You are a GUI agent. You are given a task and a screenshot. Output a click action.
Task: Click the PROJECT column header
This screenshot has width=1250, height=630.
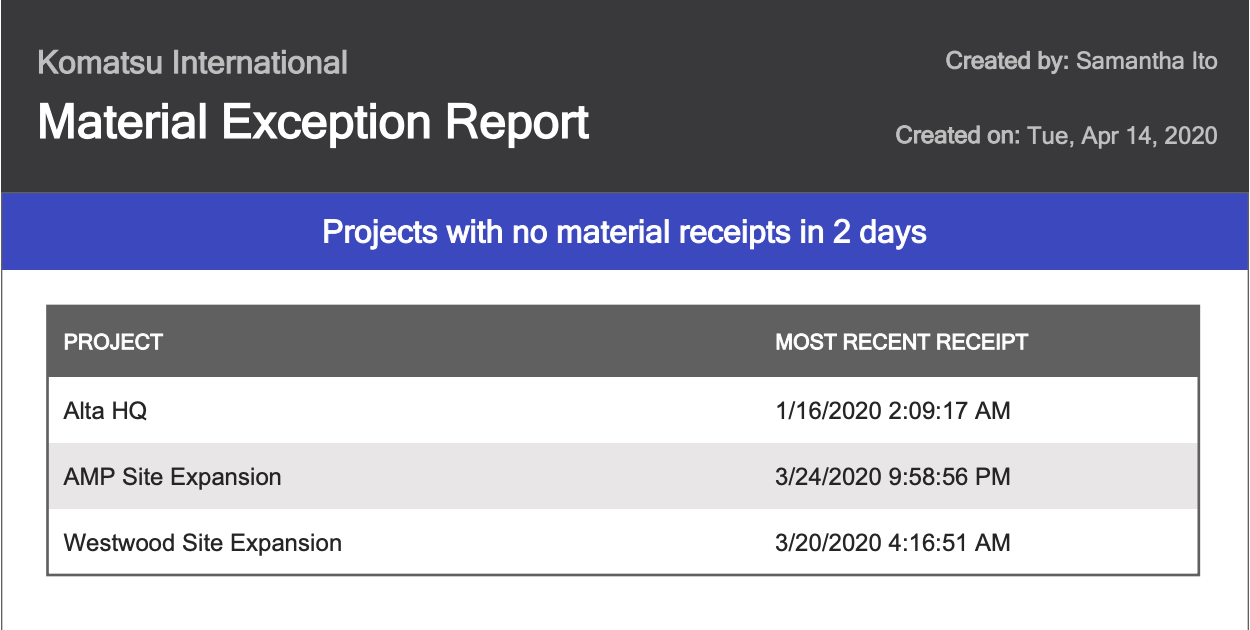(113, 342)
